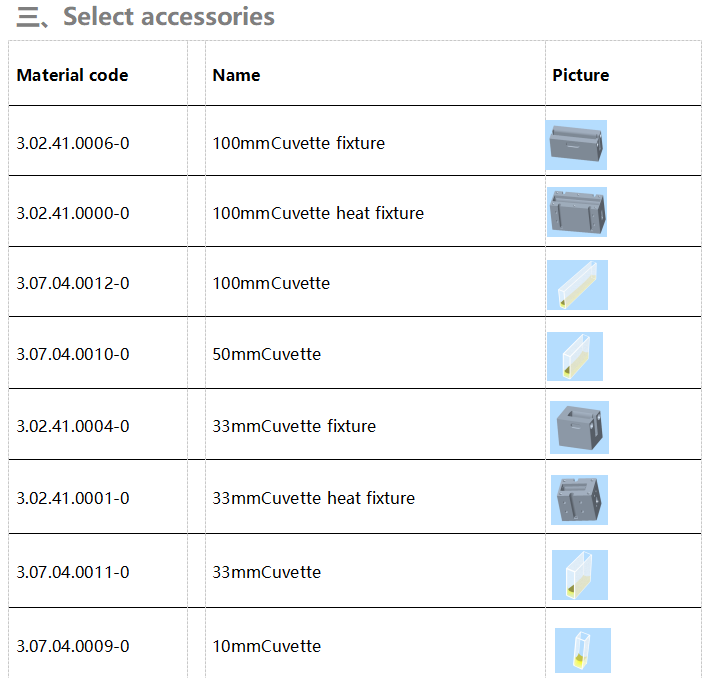Click material code 3.07.04.0009-0
708x678 pixels.
(73, 646)
